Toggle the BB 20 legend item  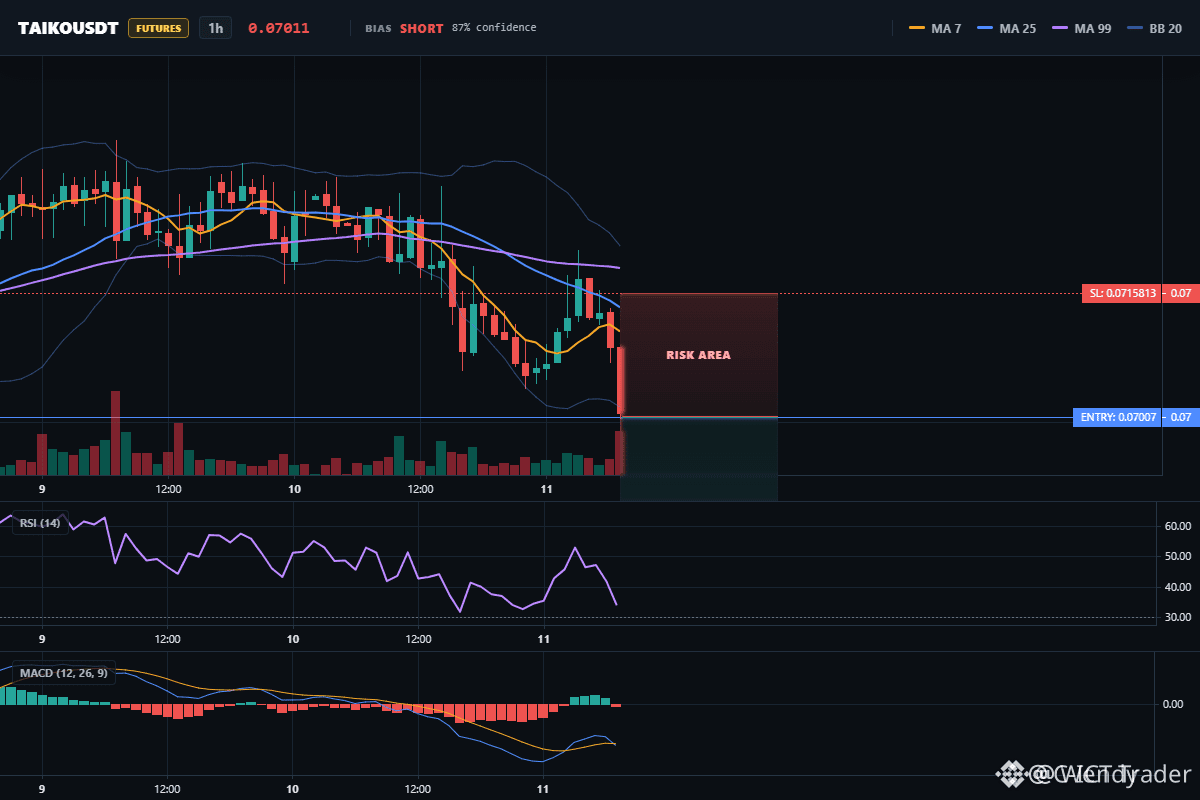[x=1154, y=28]
